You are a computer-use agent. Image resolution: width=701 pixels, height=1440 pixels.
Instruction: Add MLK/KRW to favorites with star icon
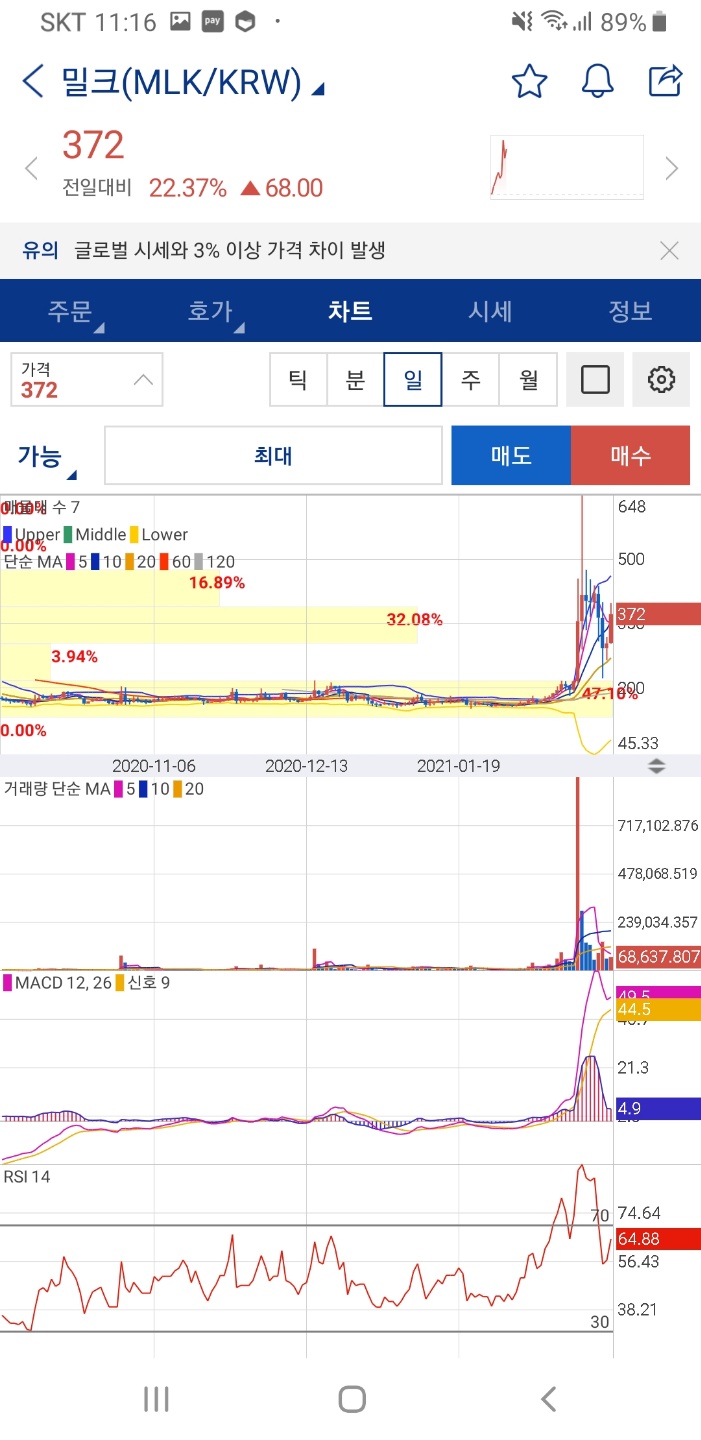[529, 81]
